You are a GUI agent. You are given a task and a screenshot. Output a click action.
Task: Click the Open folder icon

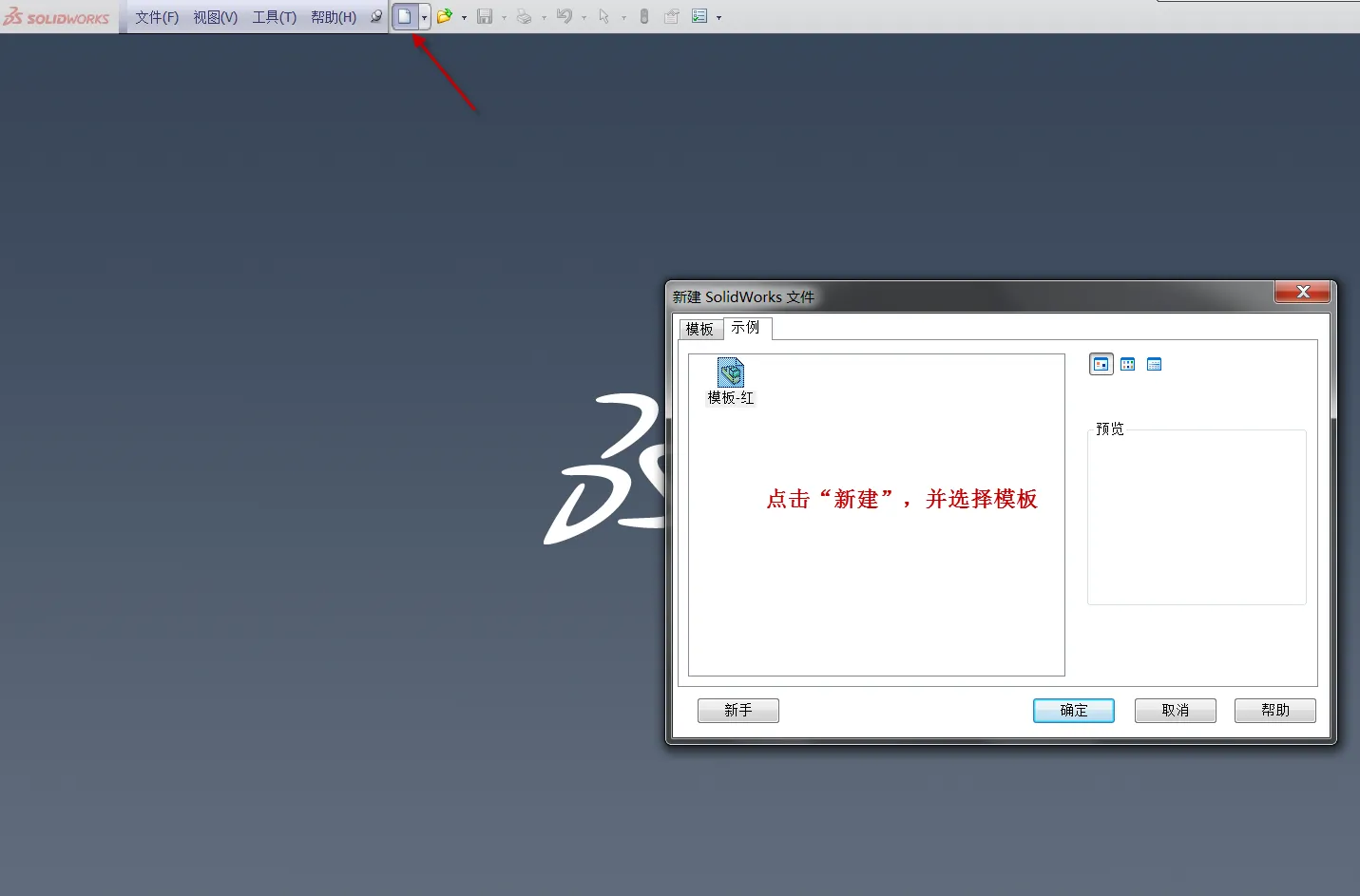click(x=444, y=16)
